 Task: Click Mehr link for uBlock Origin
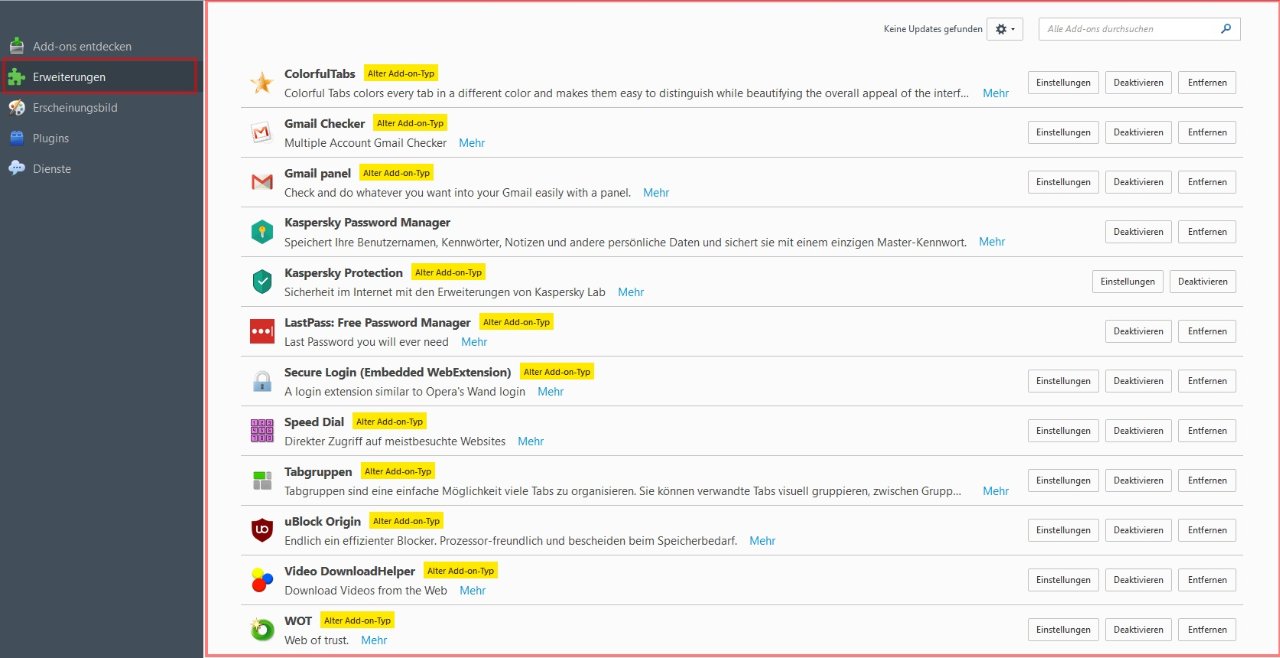click(x=762, y=541)
